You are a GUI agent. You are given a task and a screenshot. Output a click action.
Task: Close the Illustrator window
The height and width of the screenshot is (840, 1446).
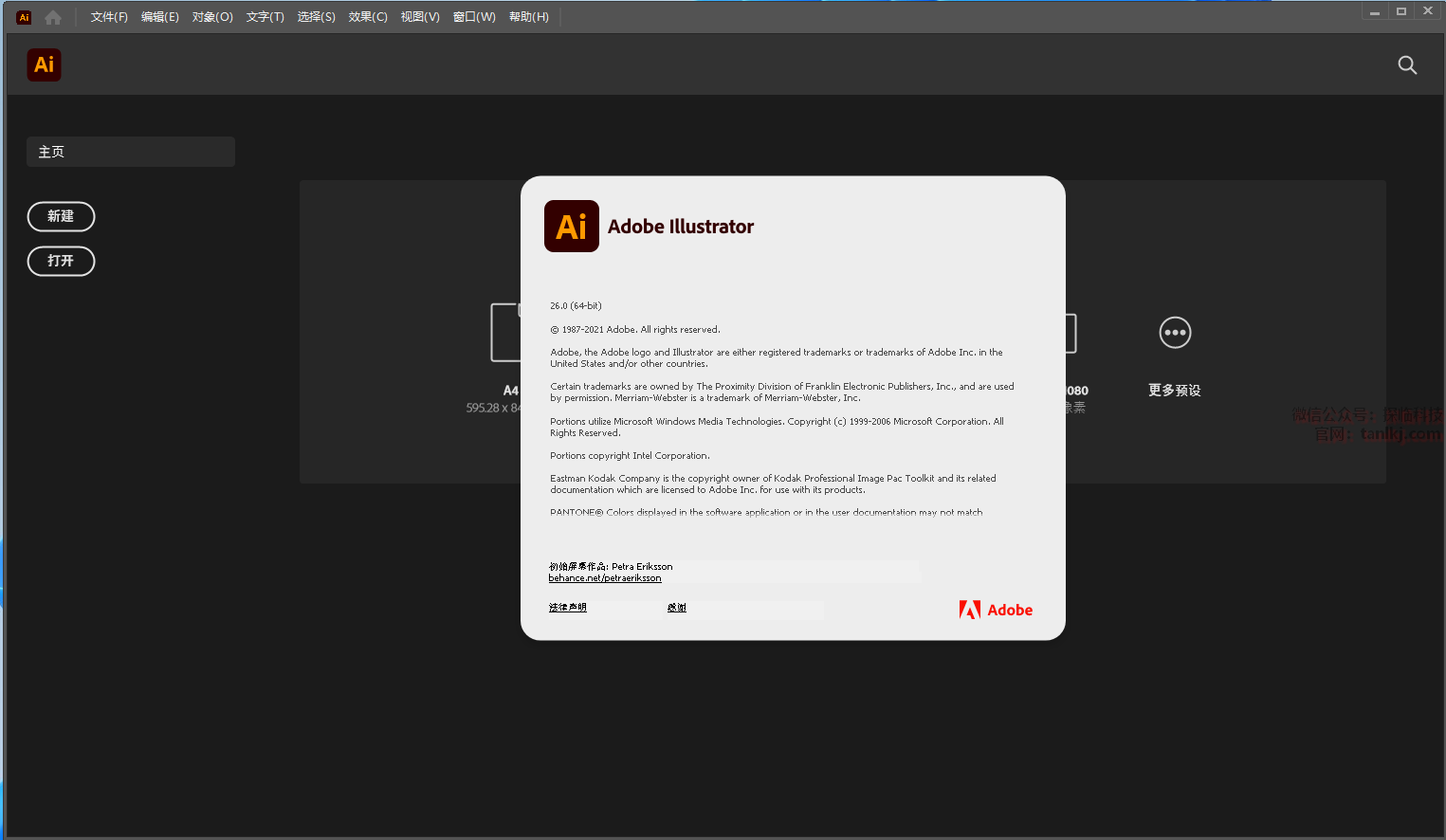[x=1428, y=11]
